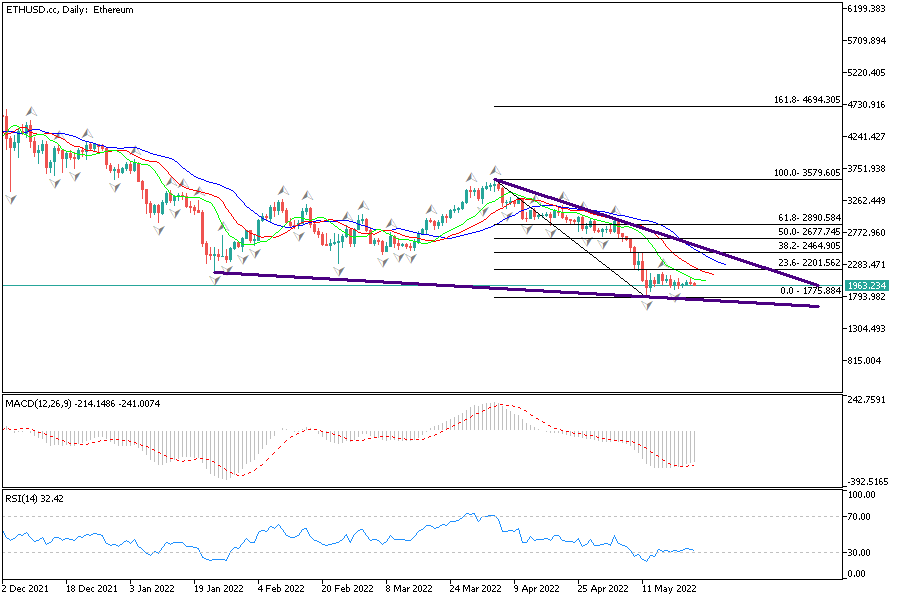This screenshot has height=600, width=900.
Task: Select the RSI(14) 32.42 indicator label
Action: point(35,497)
